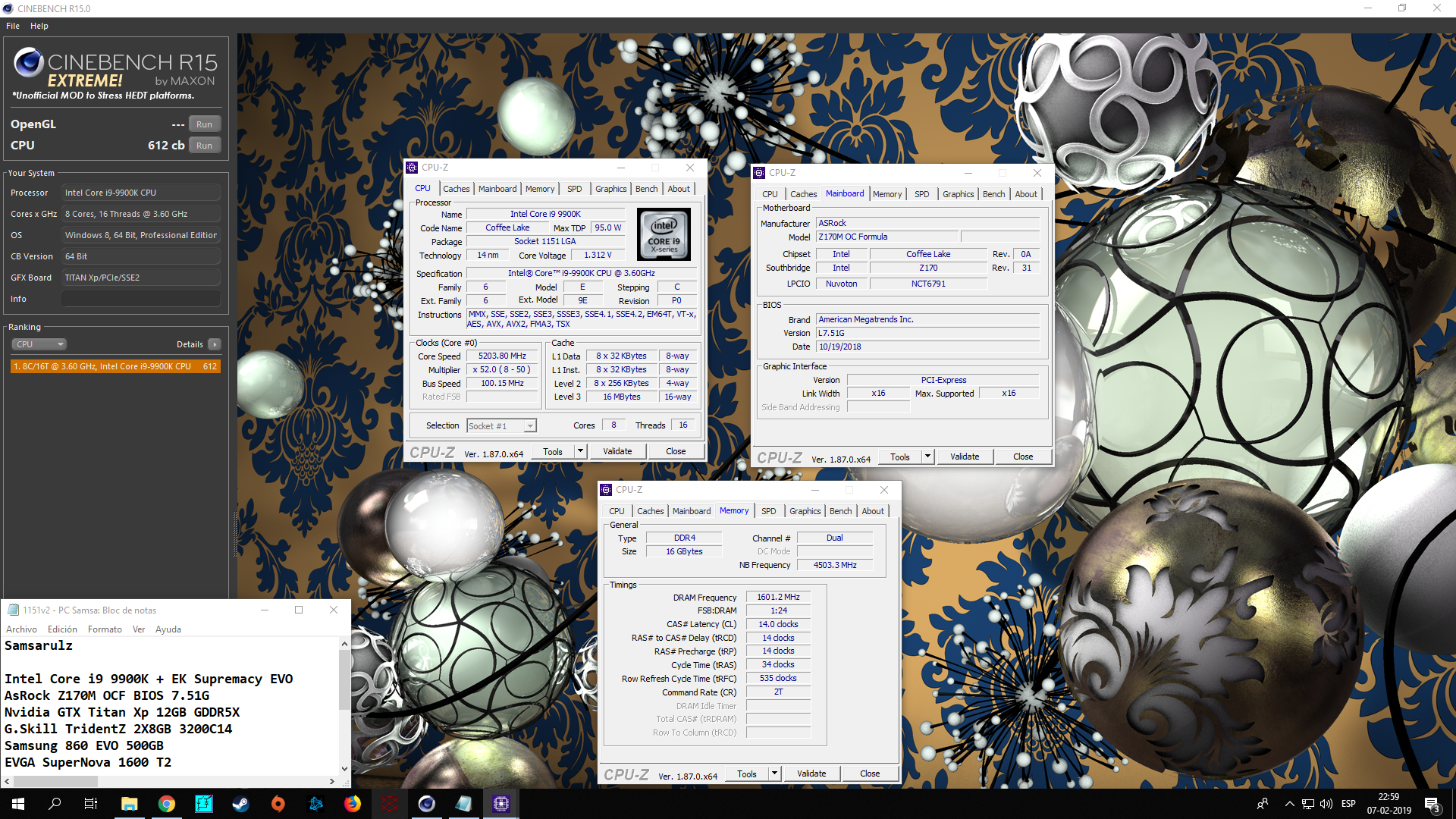Show hidden system tray icons
Image resolution: width=1456 pixels, height=819 pixels.
pos(1289,804)
